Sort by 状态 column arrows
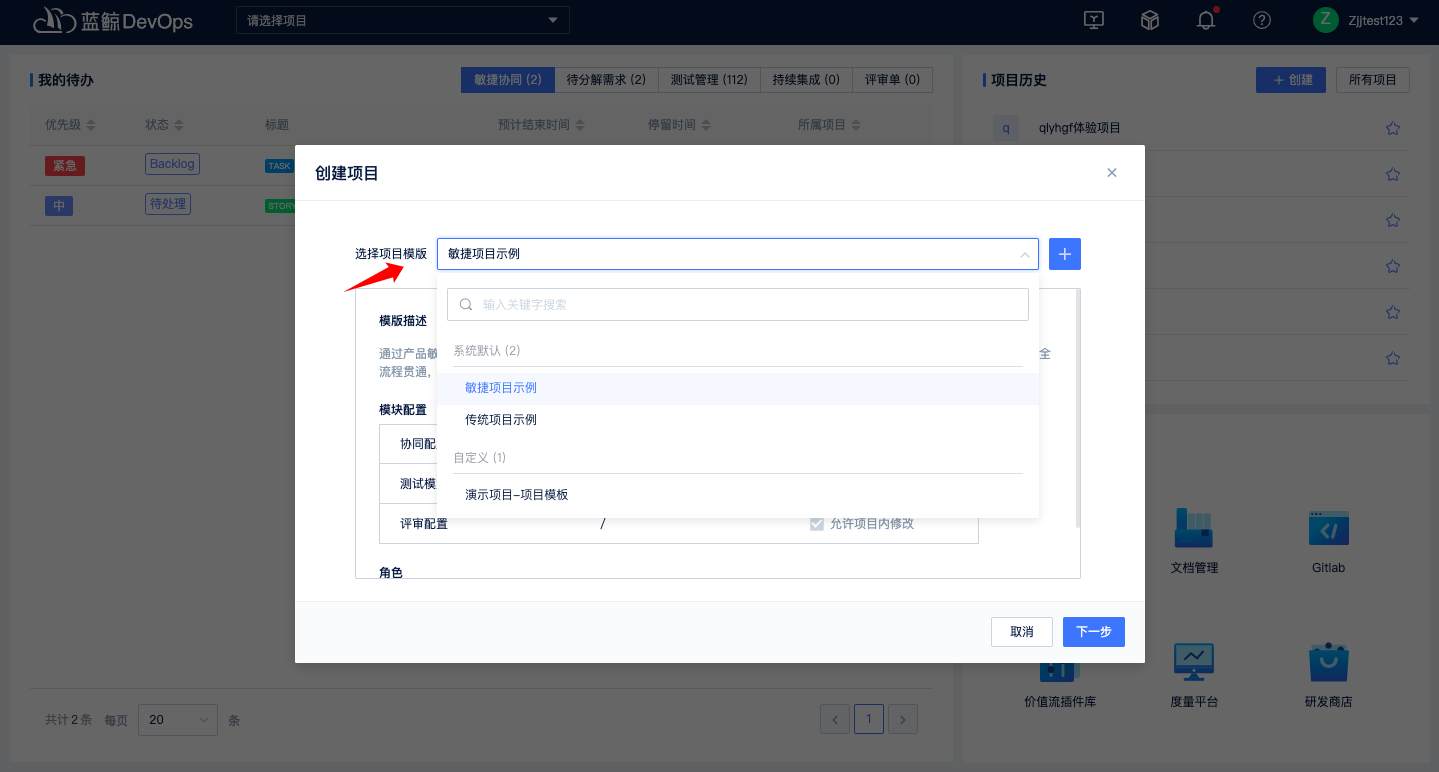1439x772 pixels. pos(179,126)
